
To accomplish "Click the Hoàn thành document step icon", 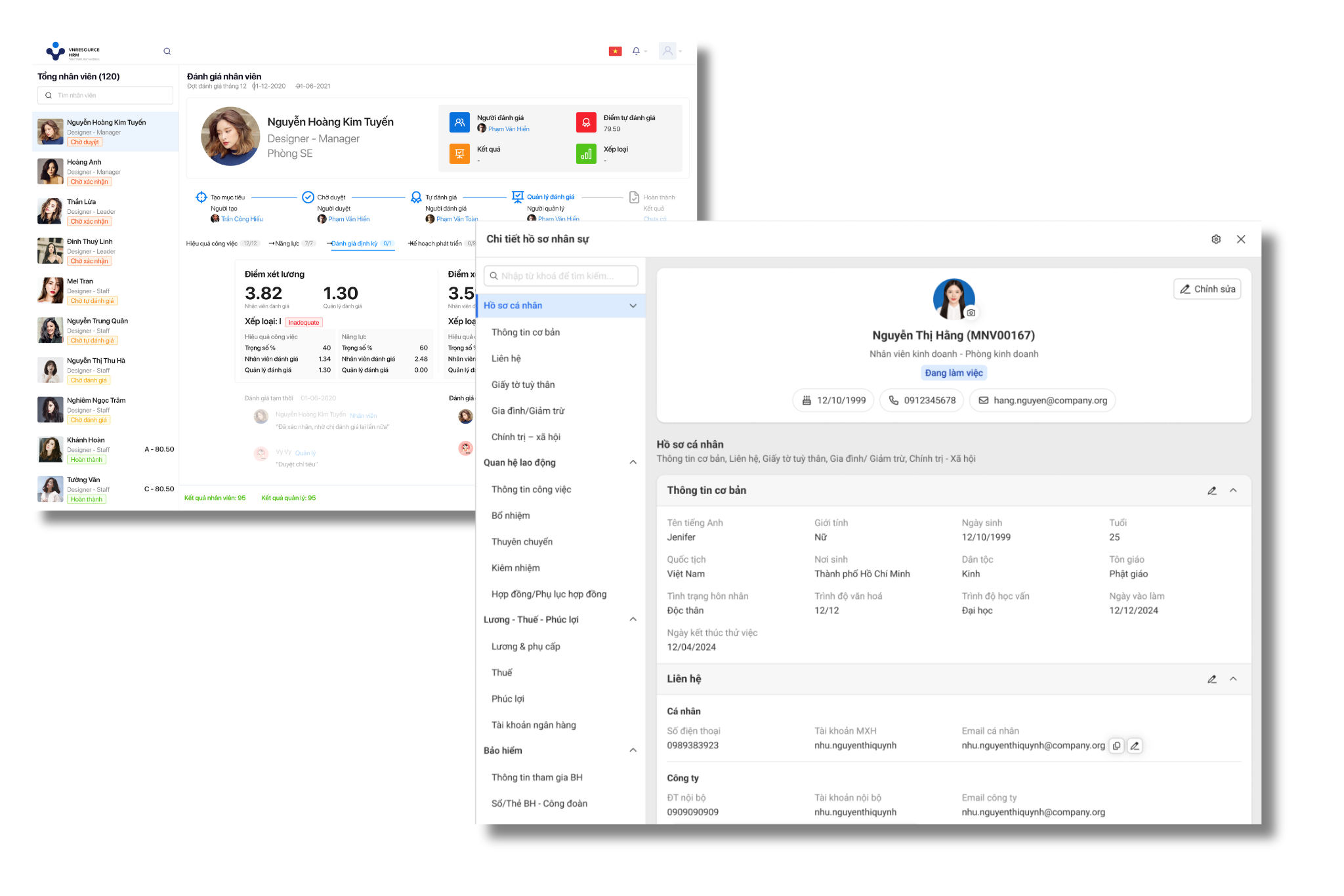I will [x=634, y=197].
